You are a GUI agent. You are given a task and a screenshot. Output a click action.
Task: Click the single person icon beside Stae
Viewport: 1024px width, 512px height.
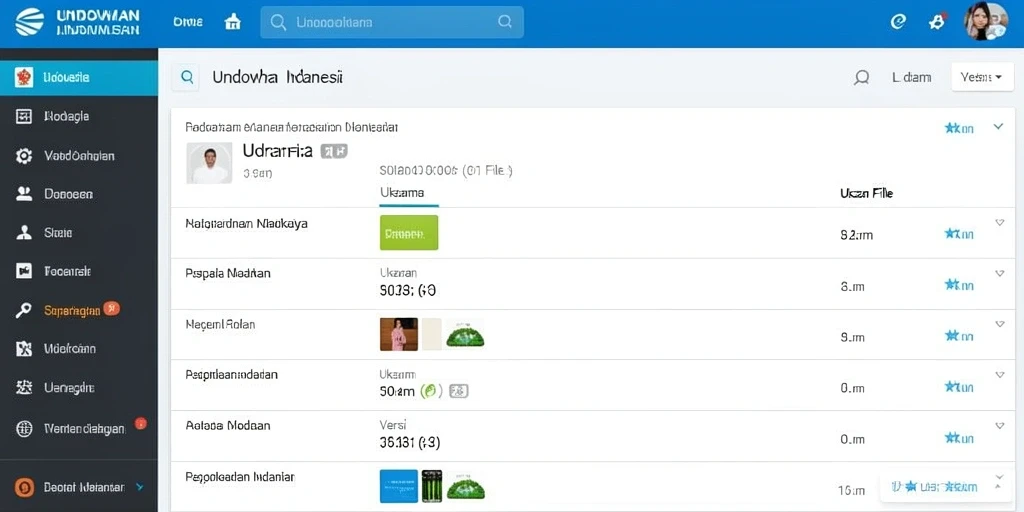click(24, 232)
